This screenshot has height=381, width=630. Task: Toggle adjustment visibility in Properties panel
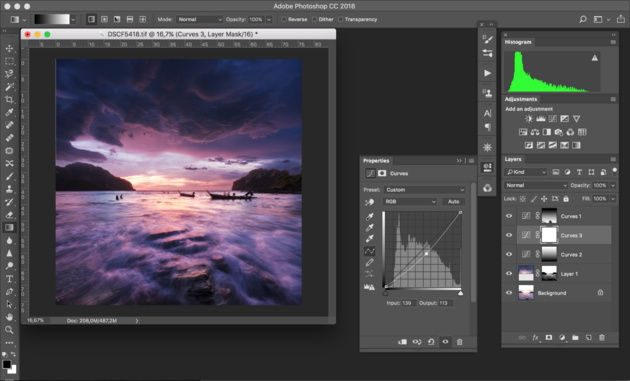(x=445, y=342)
